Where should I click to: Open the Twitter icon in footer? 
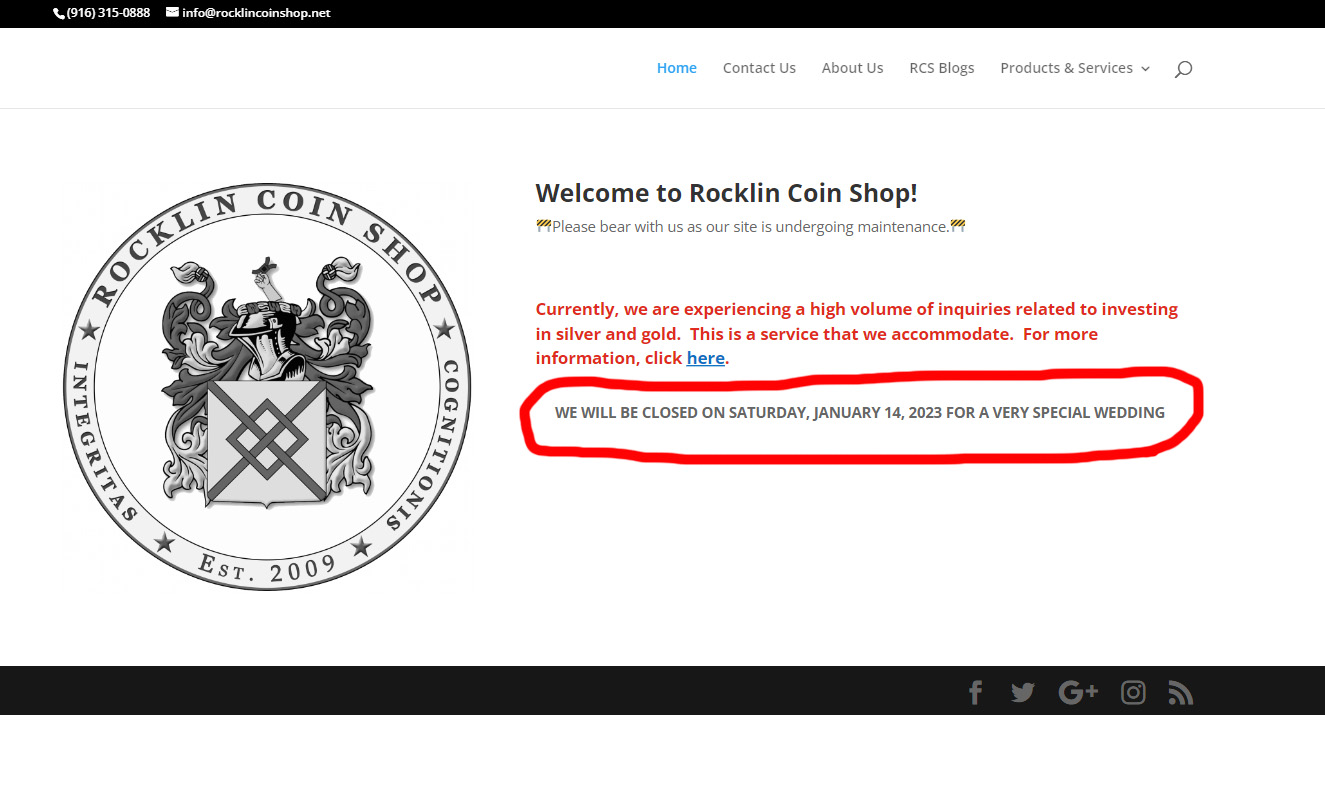pos(1022,692)
